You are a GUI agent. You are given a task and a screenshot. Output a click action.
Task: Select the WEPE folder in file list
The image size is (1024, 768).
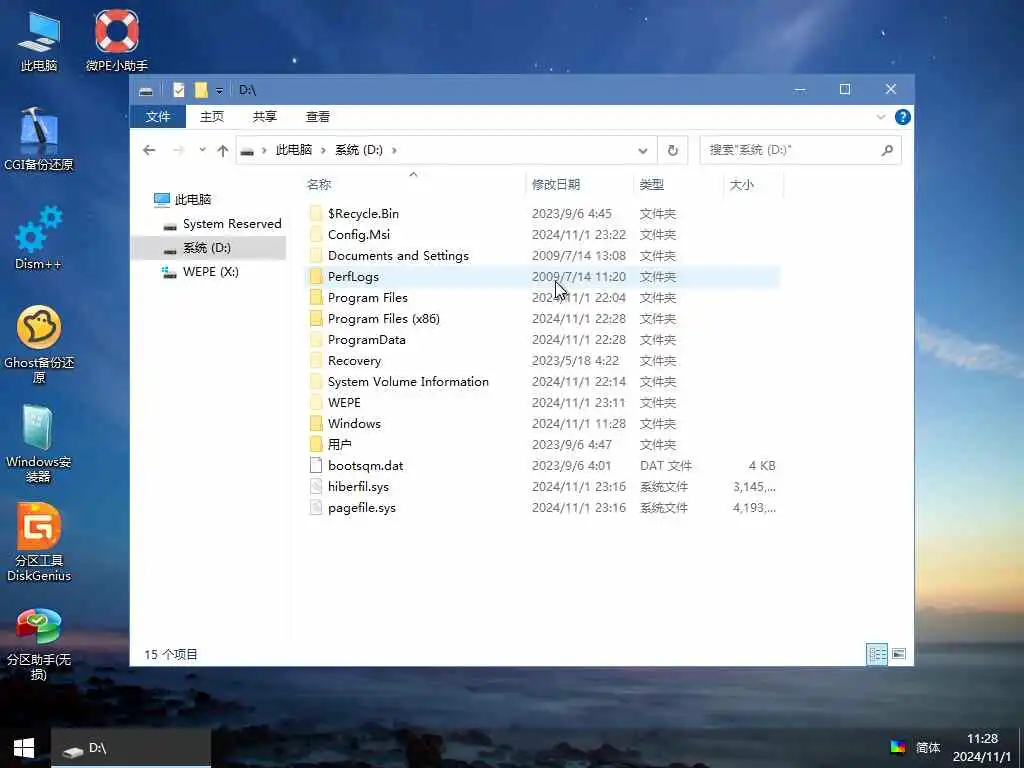pos(344,402)
